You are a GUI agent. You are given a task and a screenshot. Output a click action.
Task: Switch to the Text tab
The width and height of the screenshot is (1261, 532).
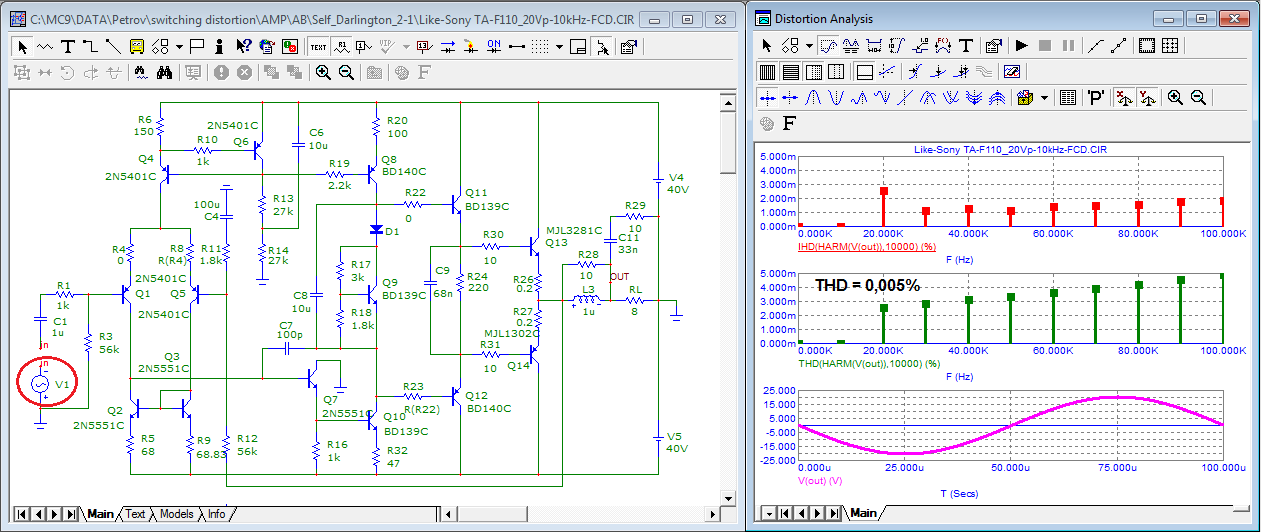tap(135, 514)
